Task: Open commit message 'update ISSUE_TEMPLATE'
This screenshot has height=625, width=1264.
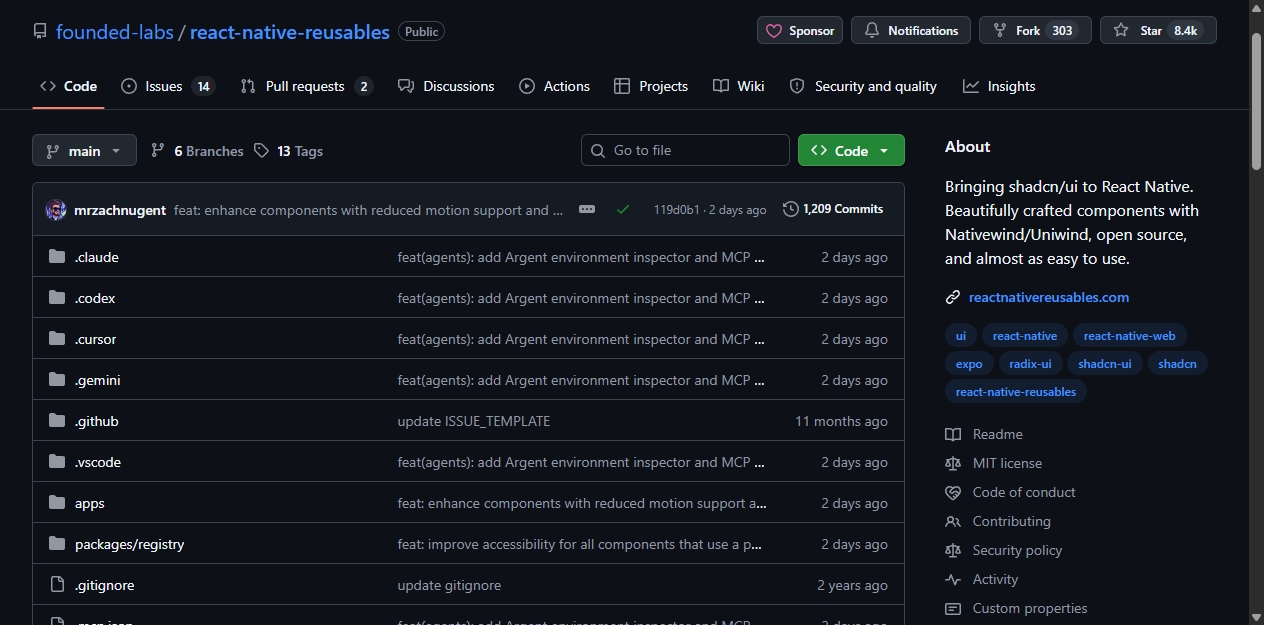Action: pos(474,421)
